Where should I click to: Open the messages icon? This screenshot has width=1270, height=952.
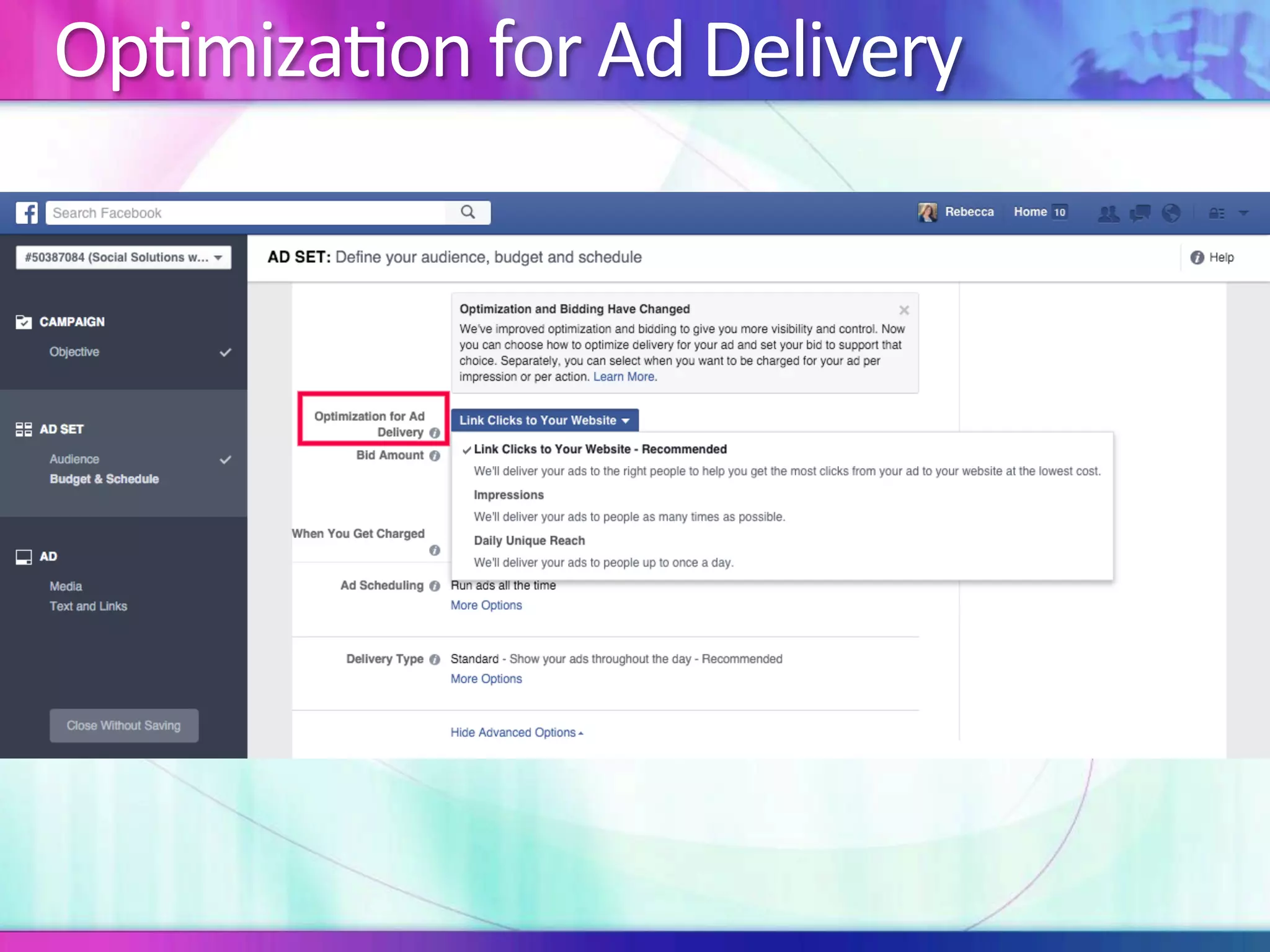click(x=1140, y=213)
